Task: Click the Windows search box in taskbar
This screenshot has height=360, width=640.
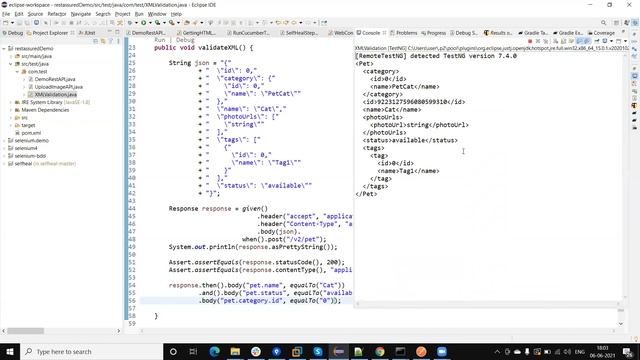Action: pos(91,352)
